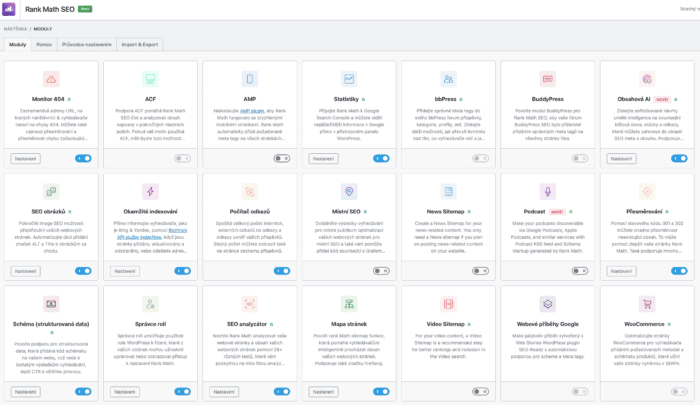Disable the Monitor 404 module toggle
700x405 pixels.
(x=83, y=158)
